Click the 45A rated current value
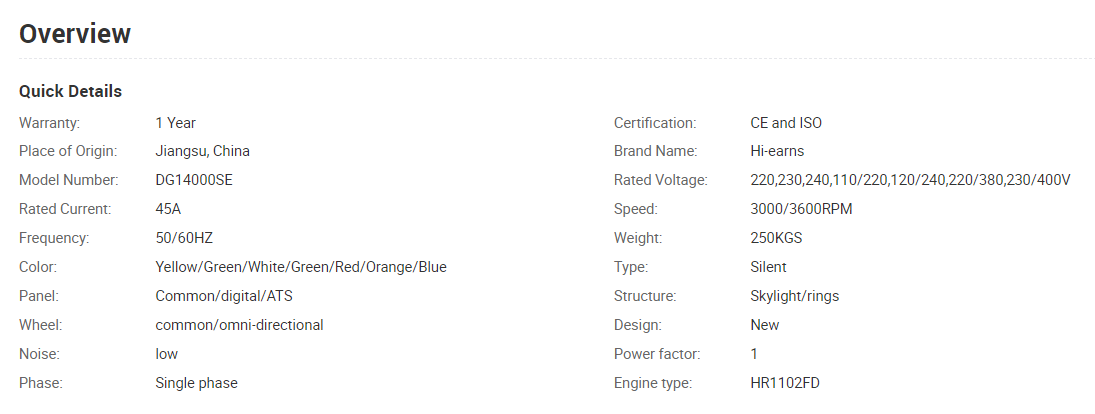The height and width of the screenshot is (414, 1095). 168,209
